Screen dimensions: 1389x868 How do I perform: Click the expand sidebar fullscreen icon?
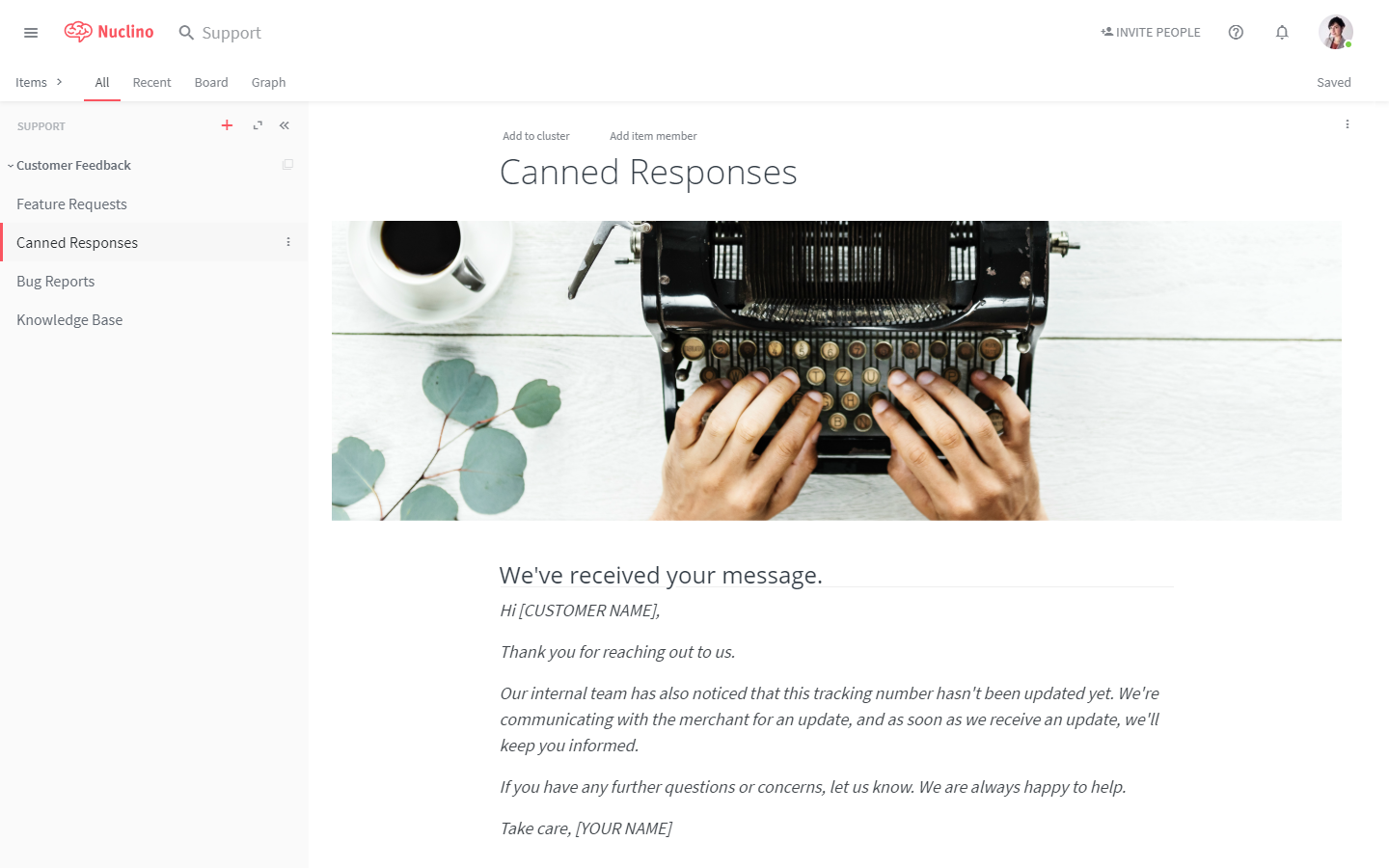(258, 125)
